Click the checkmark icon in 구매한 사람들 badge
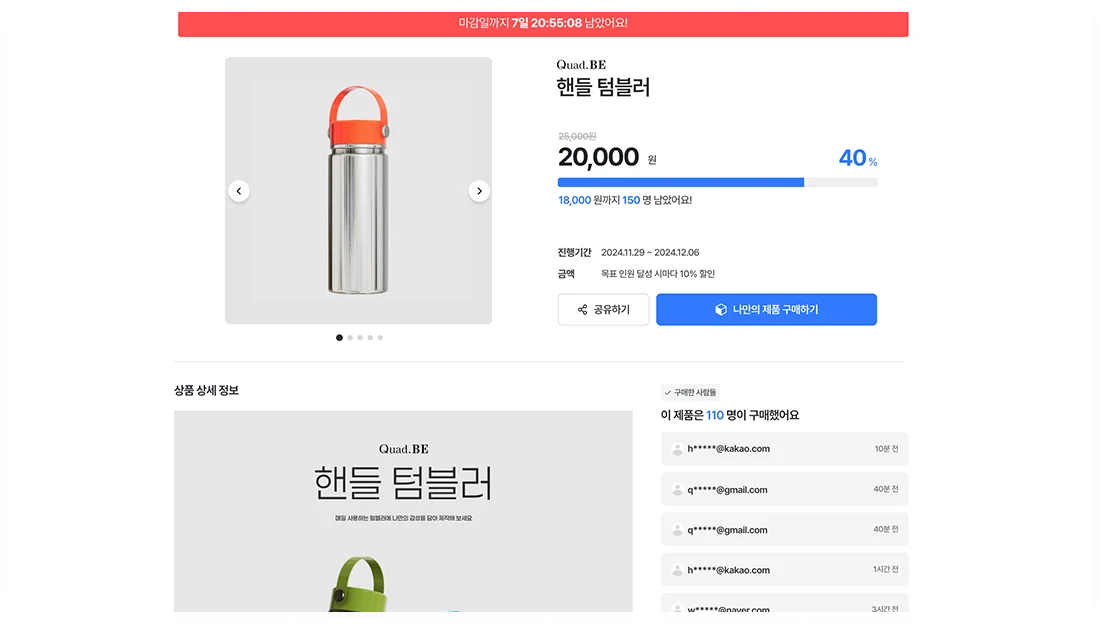Screen dimensions: 1104x624 click(667, 392)
